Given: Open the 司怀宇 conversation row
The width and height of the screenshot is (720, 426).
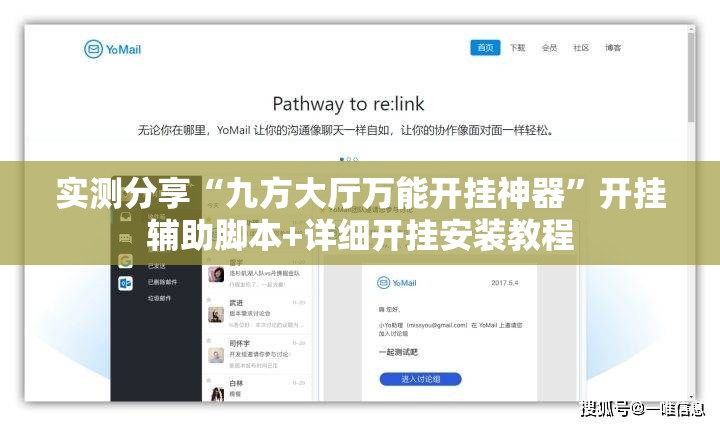Looking at the screenshot, I should tap(256, 354).
